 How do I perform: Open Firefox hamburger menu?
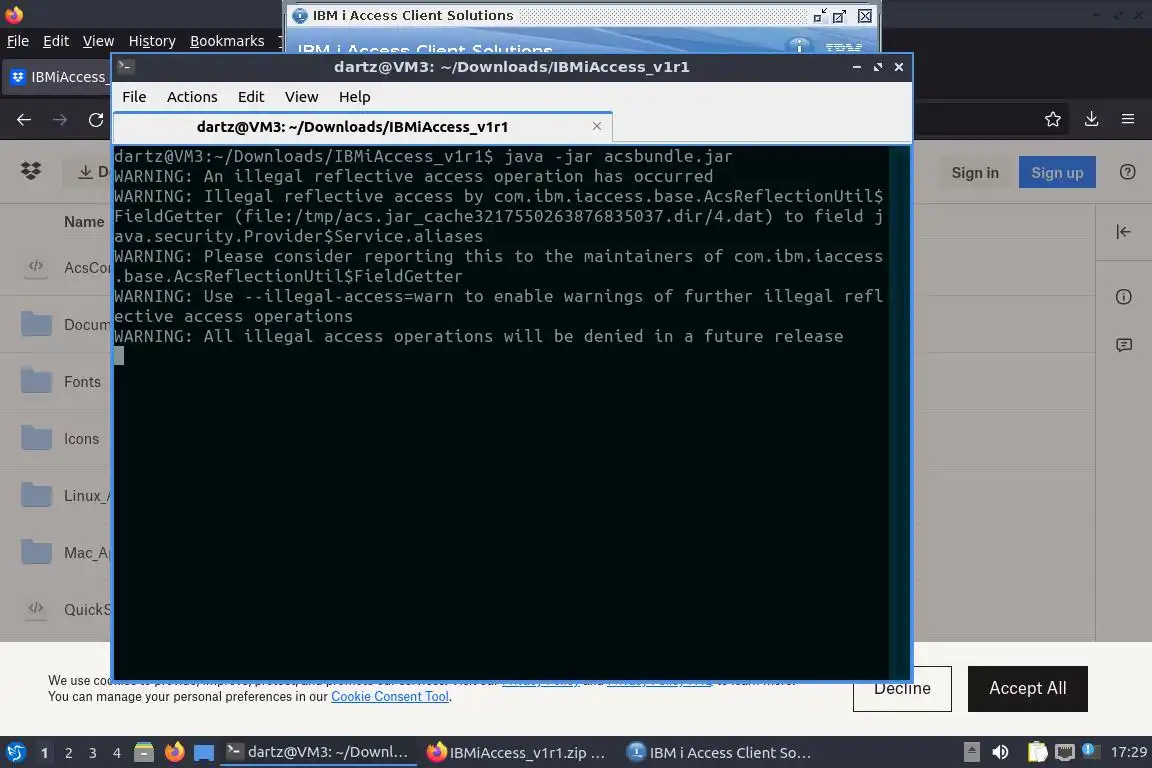pyautogui.click(x=1128, y=119)
